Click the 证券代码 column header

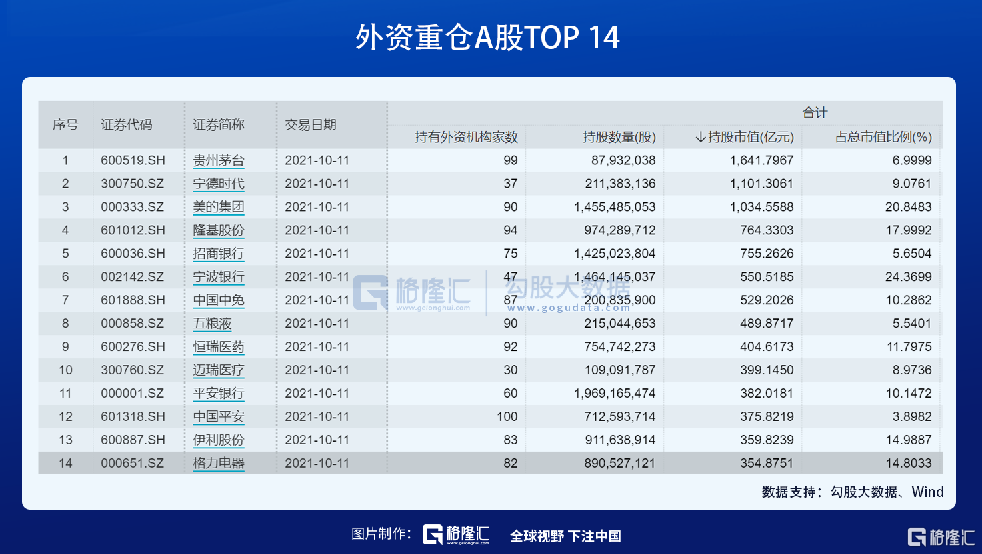click(x=126, y=125)
